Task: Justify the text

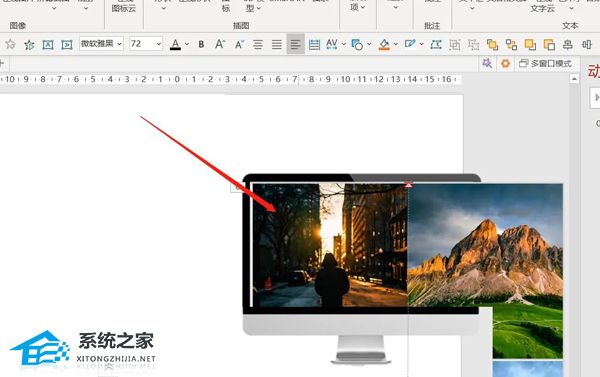Action: click(x=277, y=44)
